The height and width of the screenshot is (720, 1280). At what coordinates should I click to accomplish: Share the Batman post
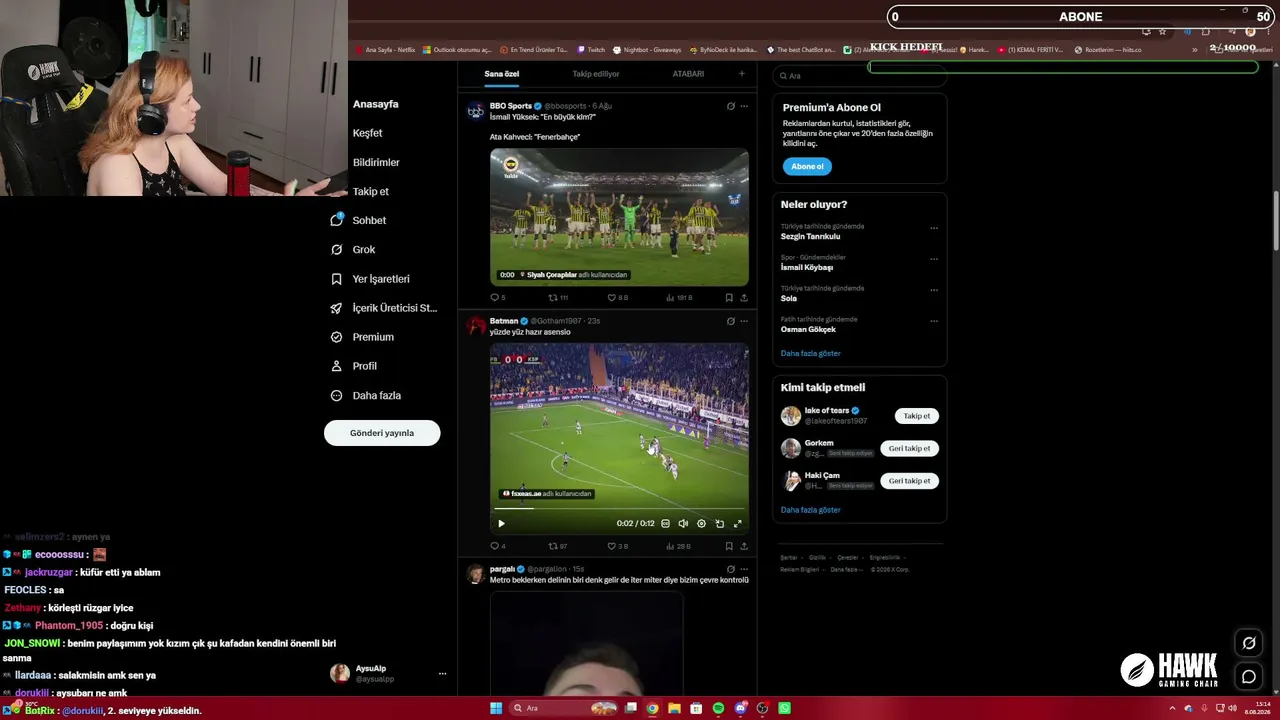[x=744, y=546]
